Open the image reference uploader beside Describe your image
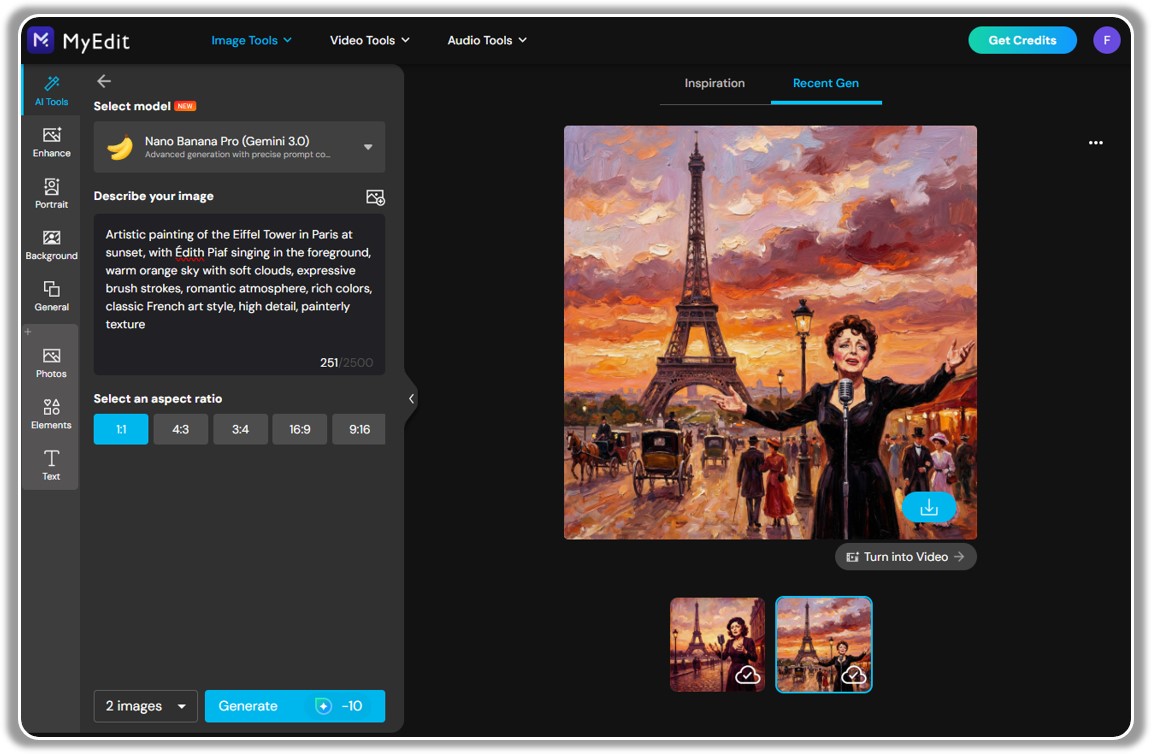This screenshot has height=754, width=1152. (374, 197)
